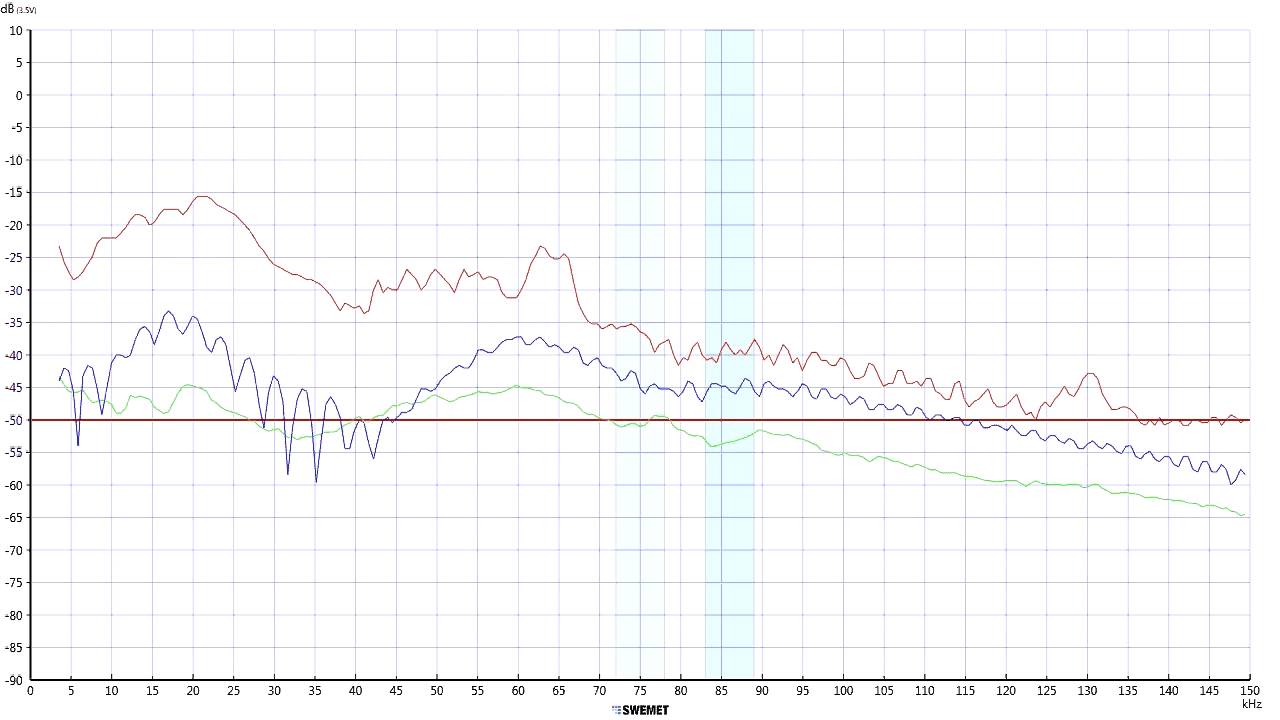Click the 60 kHz axis tick label
Screen dimensions: 1280x720
[518, 691]
